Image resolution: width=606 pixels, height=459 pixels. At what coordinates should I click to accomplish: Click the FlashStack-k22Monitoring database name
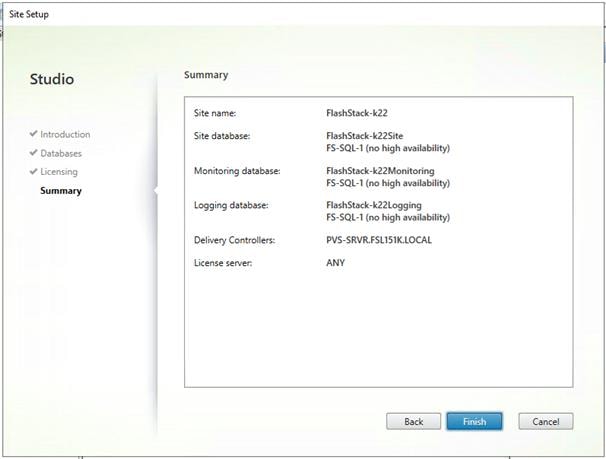click(380, 171)
